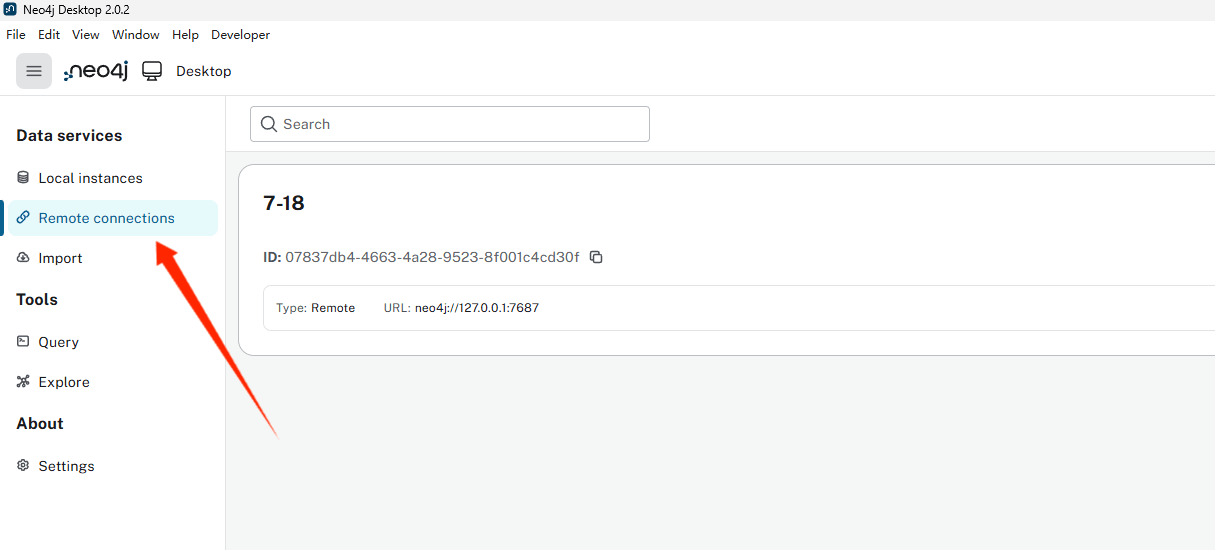Click the Desktop monitor icon
This screenshot has width=1215, height=550.
[152, 71]
